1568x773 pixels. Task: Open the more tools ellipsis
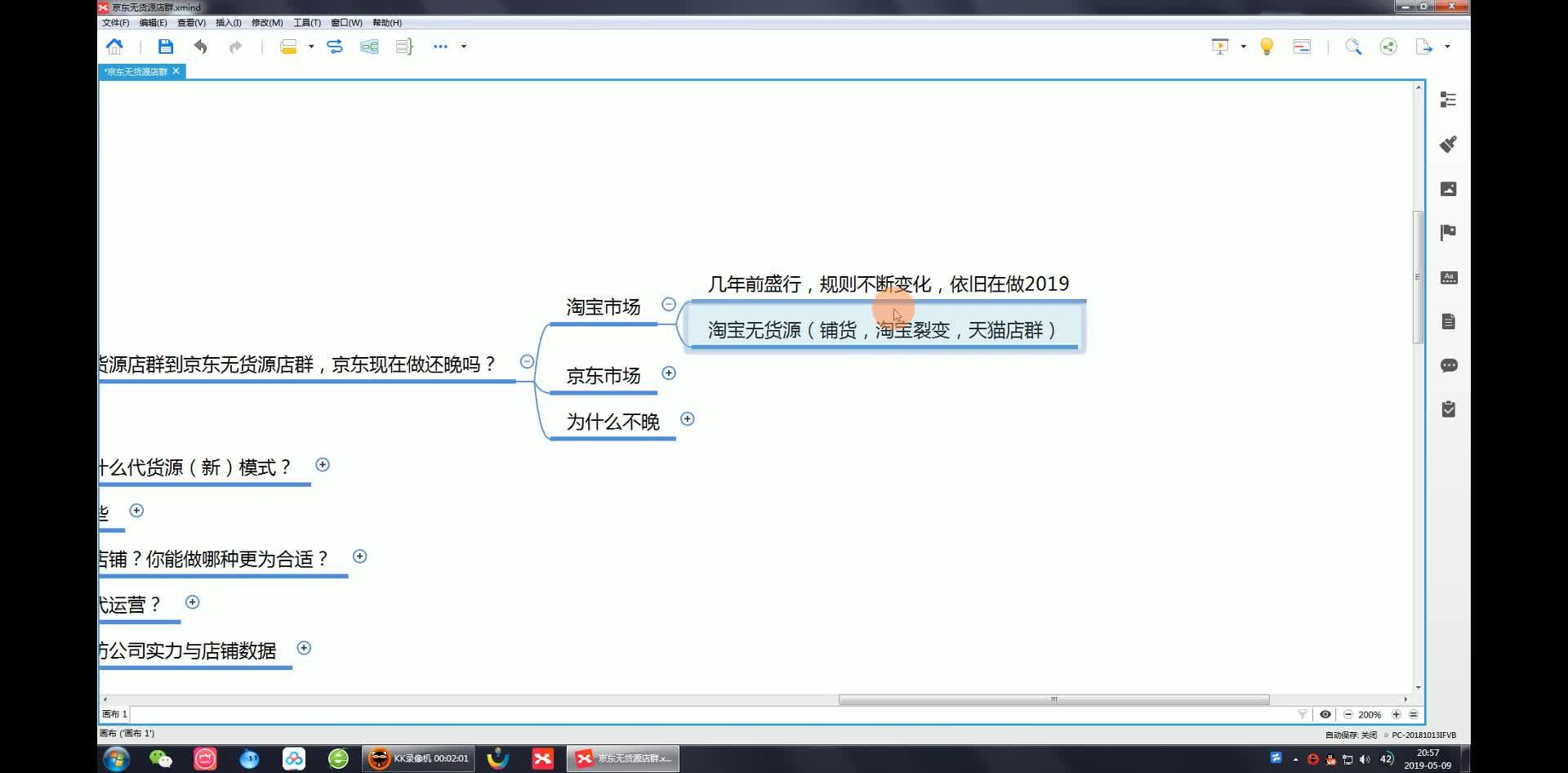coord(440,47)
